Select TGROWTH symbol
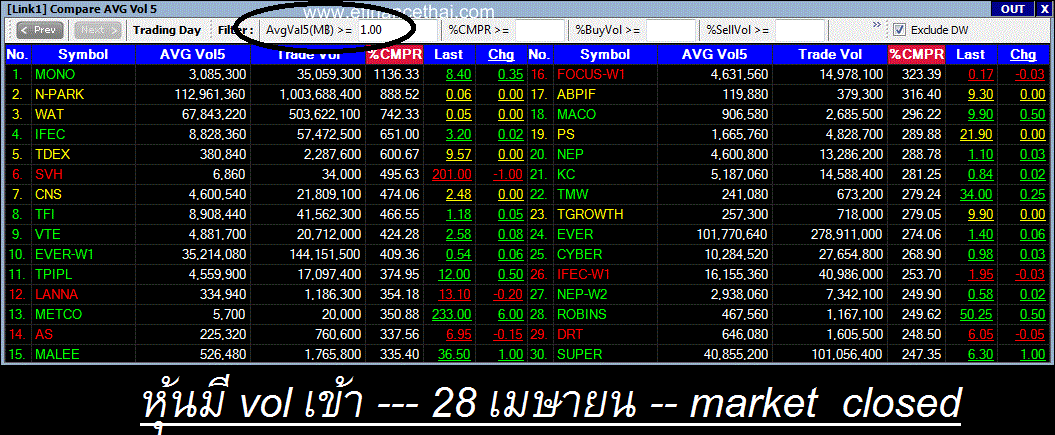The width and height of the screenshot is (1055, 435). coord(590,214)
